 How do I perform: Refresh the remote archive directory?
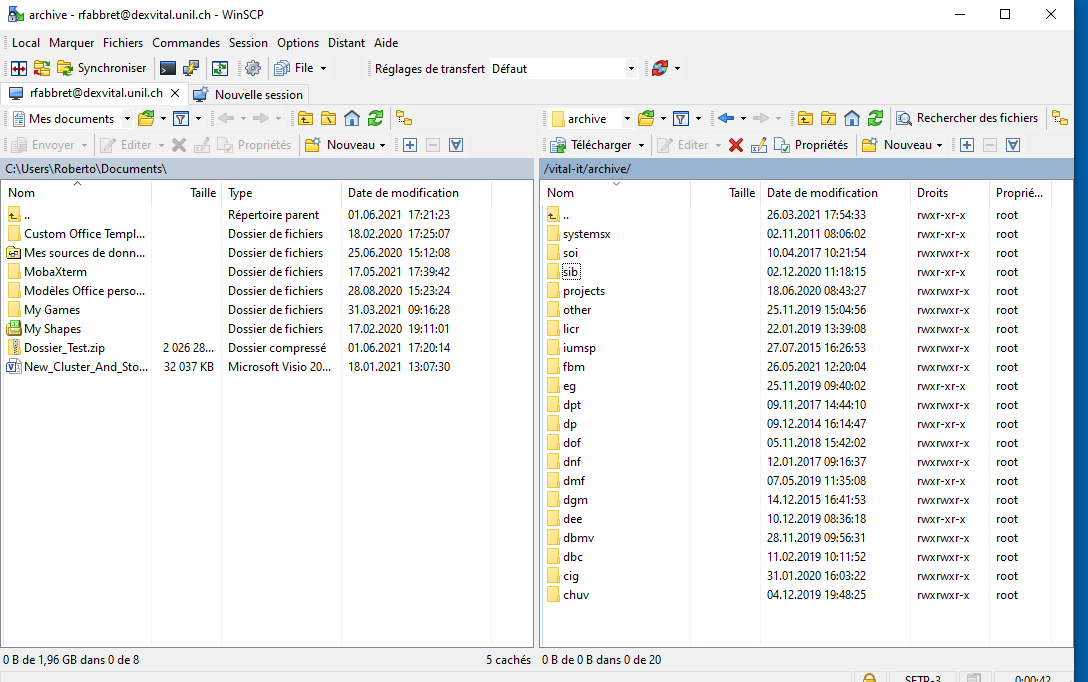[875, 118]
